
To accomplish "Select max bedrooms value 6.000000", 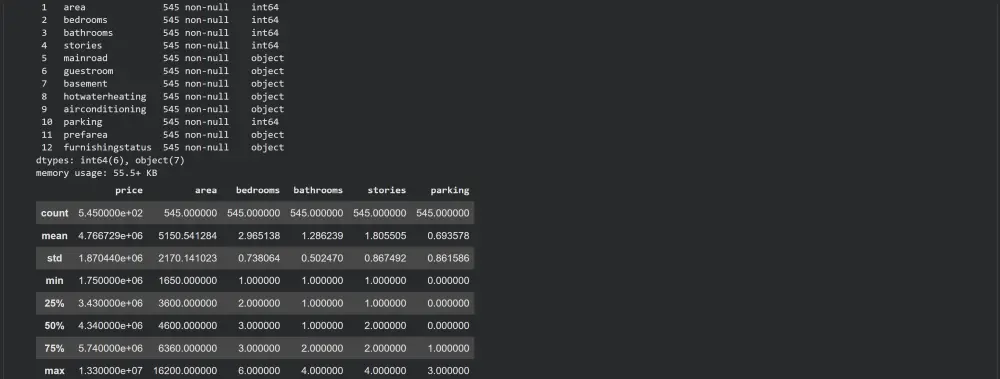I will (258, 371).
